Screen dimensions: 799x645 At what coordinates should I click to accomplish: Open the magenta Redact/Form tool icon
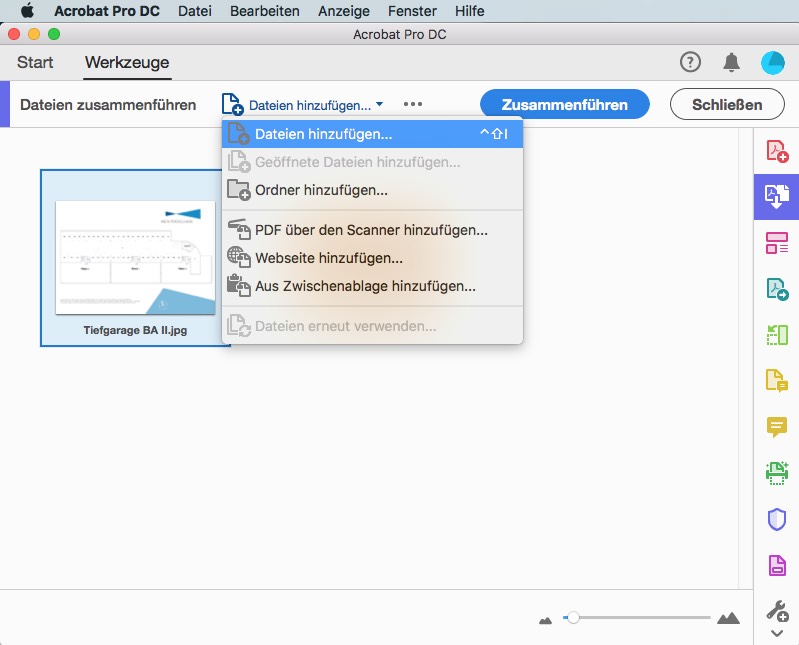coord(777,566)
